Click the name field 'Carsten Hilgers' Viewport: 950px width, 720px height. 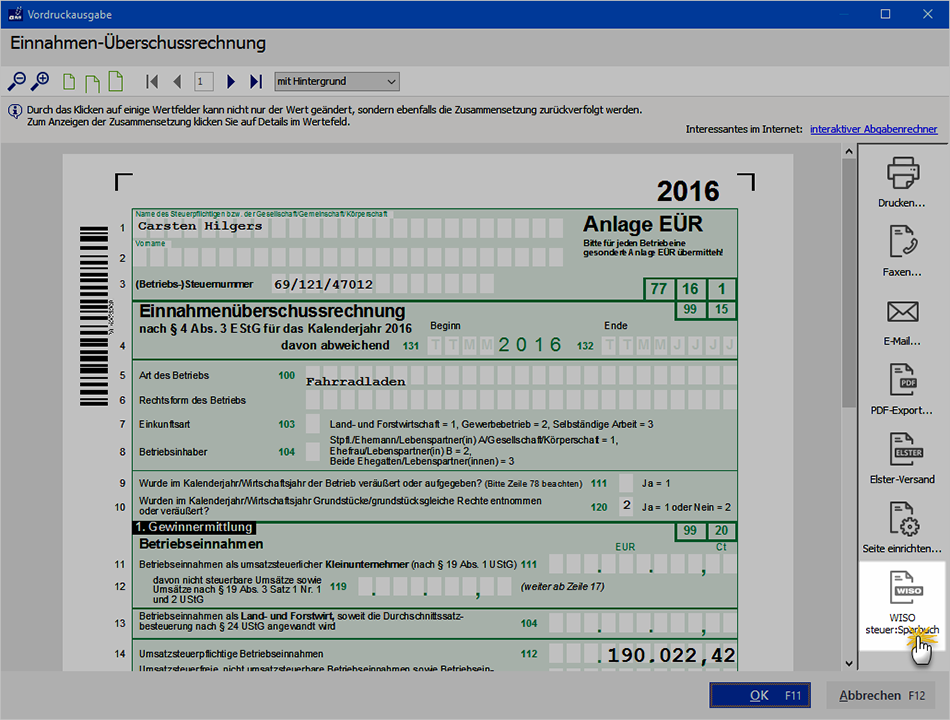[x=348, y=227]
